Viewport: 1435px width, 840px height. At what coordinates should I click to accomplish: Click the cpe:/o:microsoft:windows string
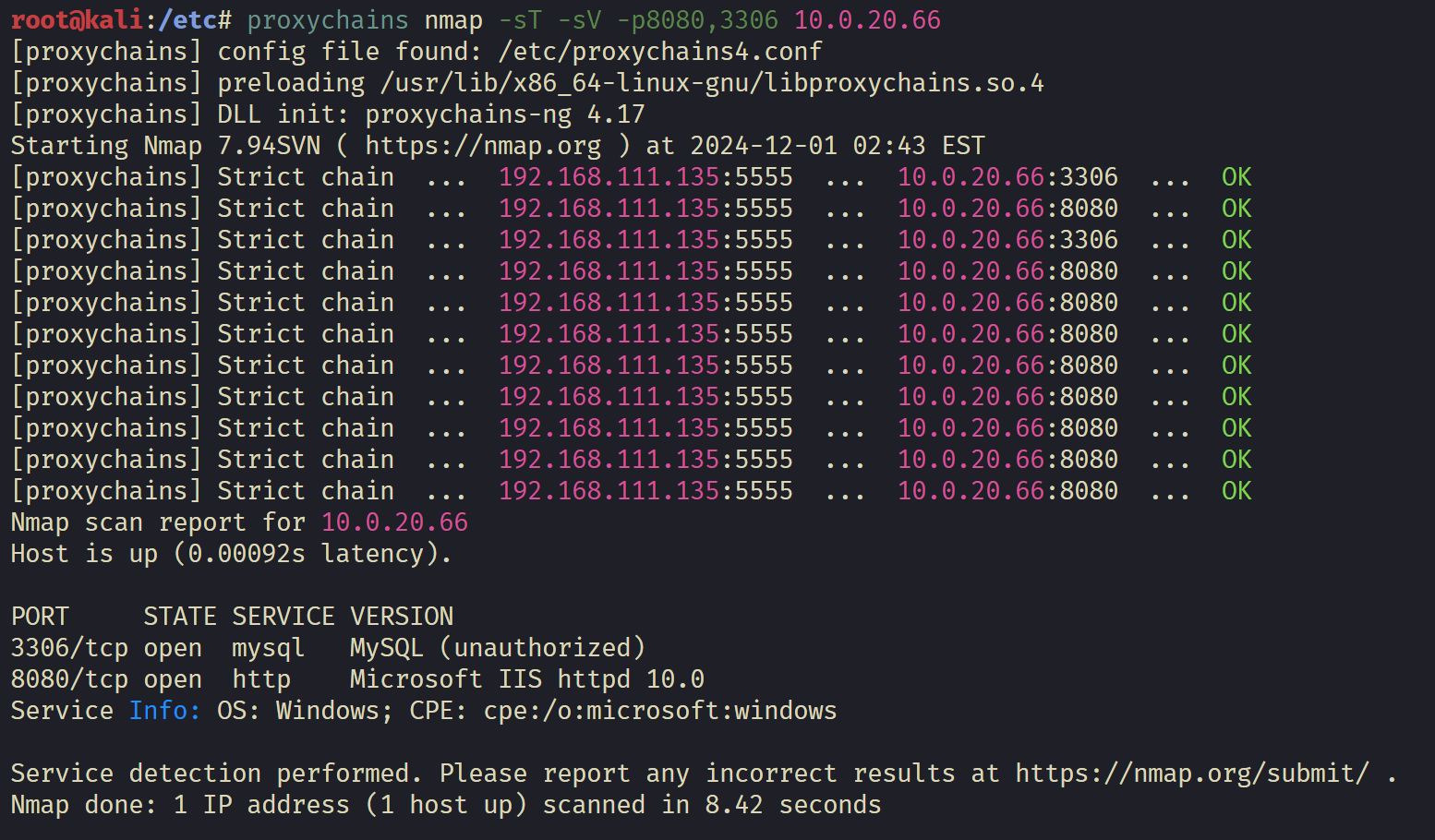659,711
